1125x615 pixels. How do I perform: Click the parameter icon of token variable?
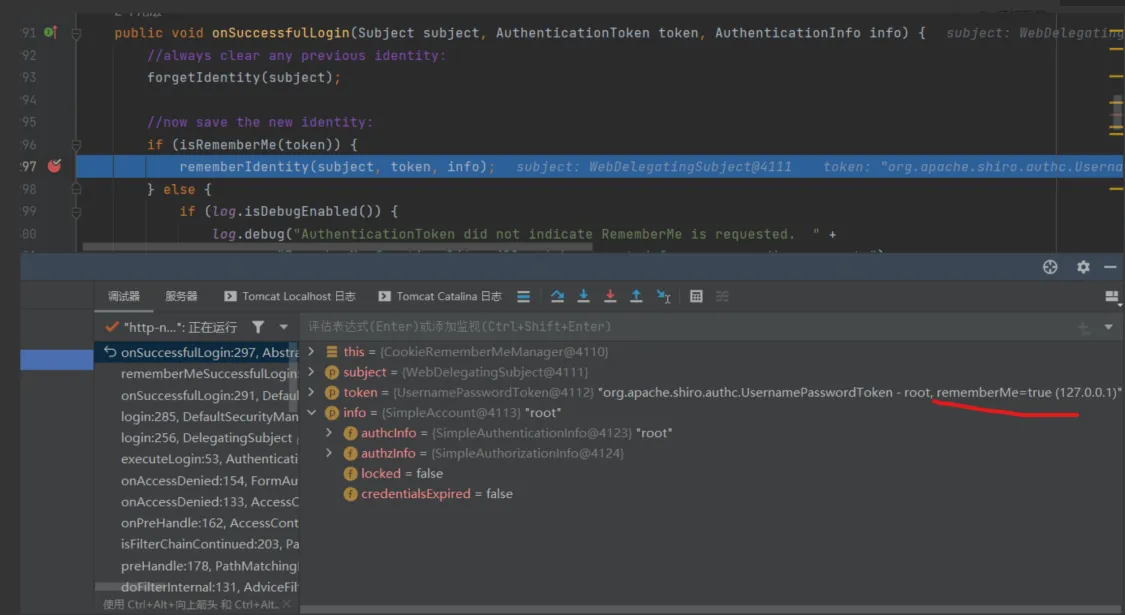tap(331, 393)
